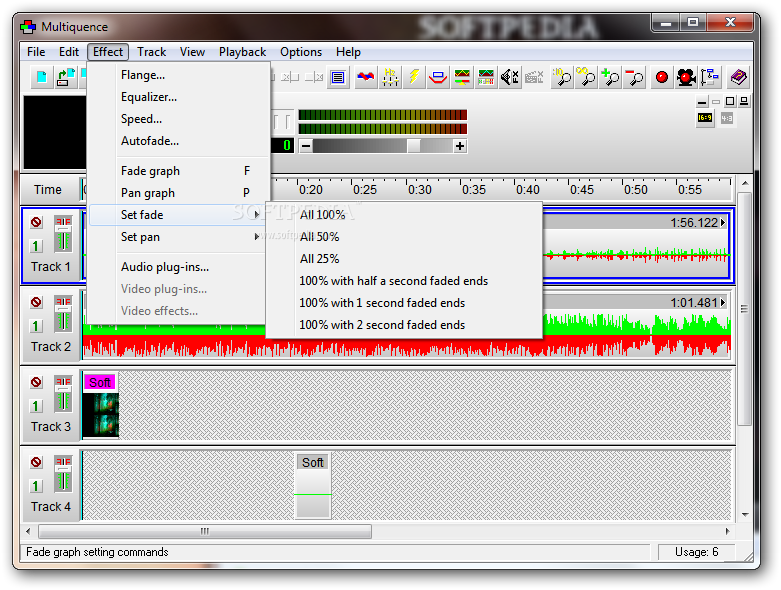Open the Track menu
781x590 pixels.
click(x=151, y=52)
